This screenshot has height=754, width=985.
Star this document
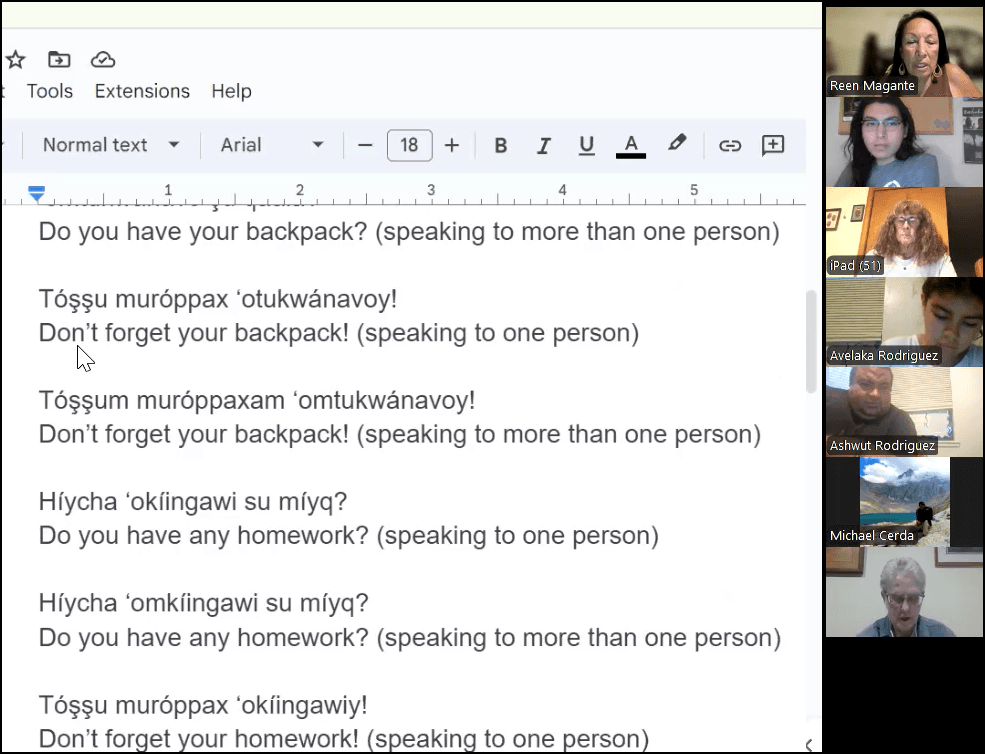pyautogui.click(x=15, y=60)
